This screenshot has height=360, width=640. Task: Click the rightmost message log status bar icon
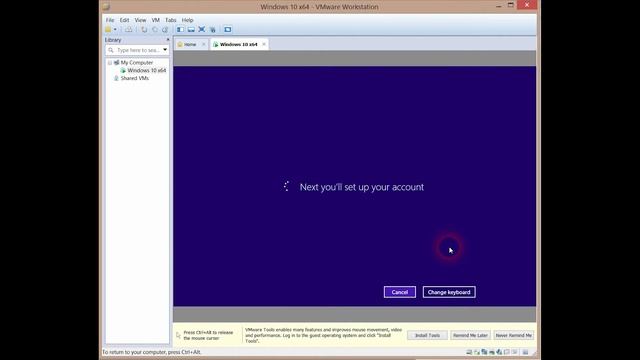pos(525,352)
